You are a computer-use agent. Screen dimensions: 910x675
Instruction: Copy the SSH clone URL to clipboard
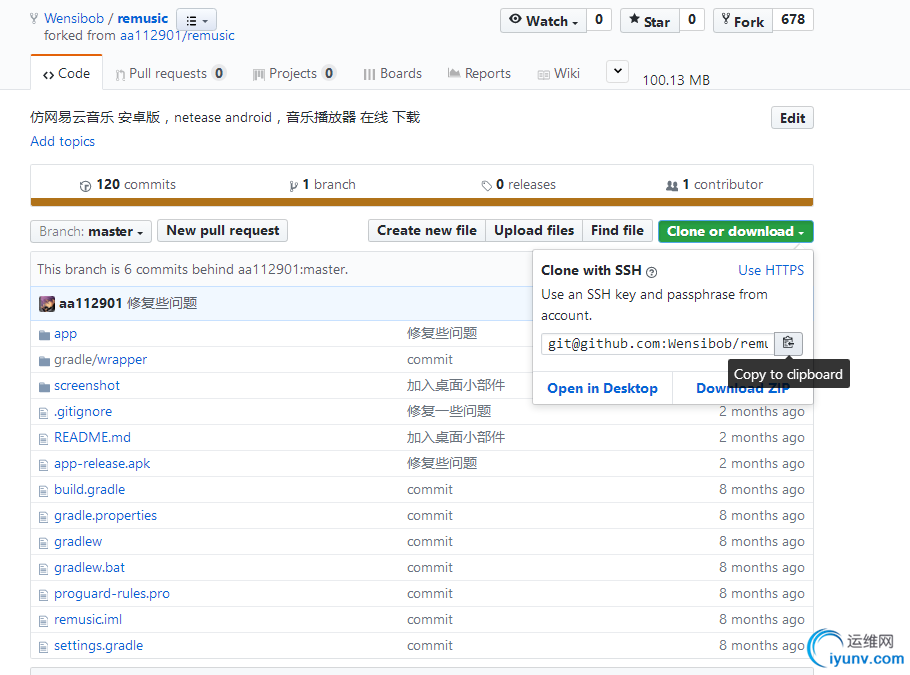(x=788, y=343)
